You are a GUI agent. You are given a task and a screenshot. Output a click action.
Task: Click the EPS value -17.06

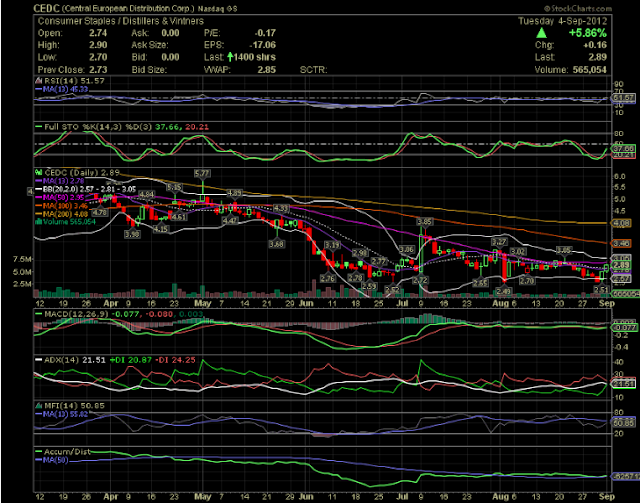pos(263,45)
